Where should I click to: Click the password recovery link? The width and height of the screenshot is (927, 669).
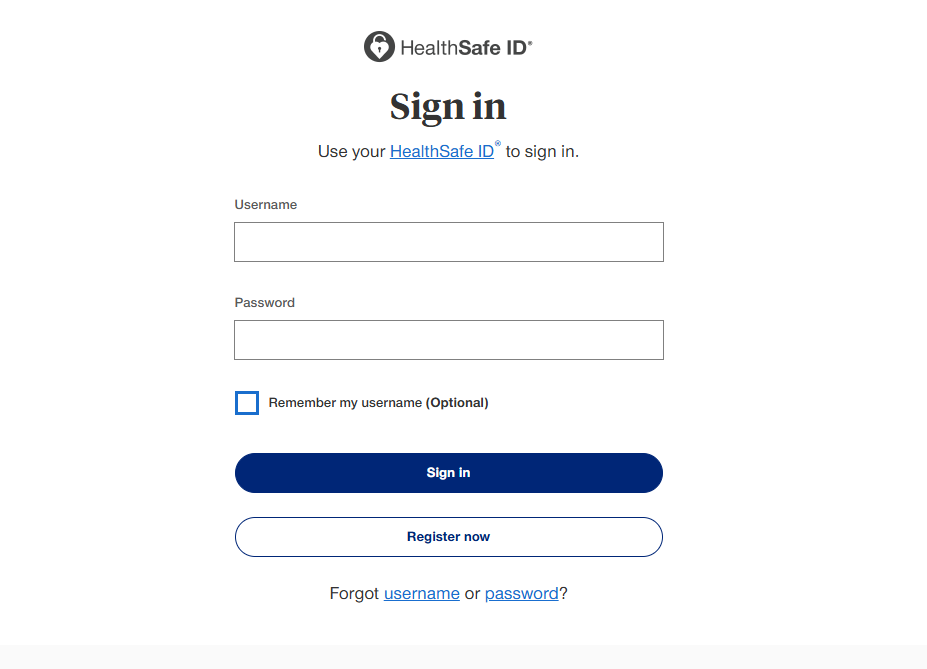coord(521,593)
